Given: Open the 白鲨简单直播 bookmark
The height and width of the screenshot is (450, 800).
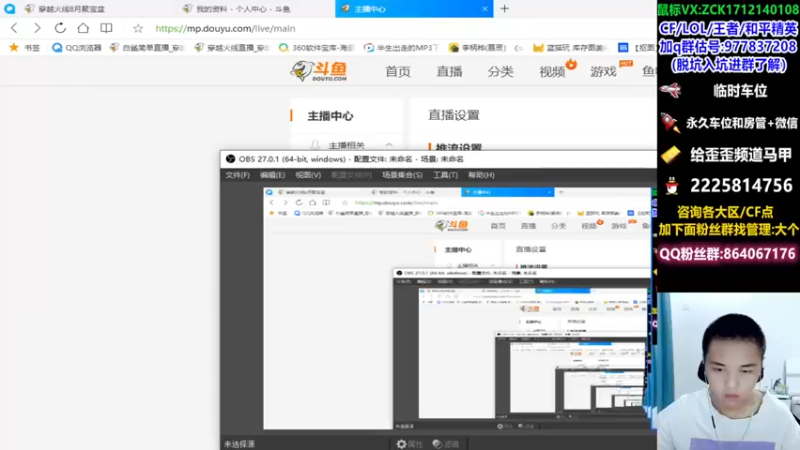Looking at the screenshot, I should [147, 47].
